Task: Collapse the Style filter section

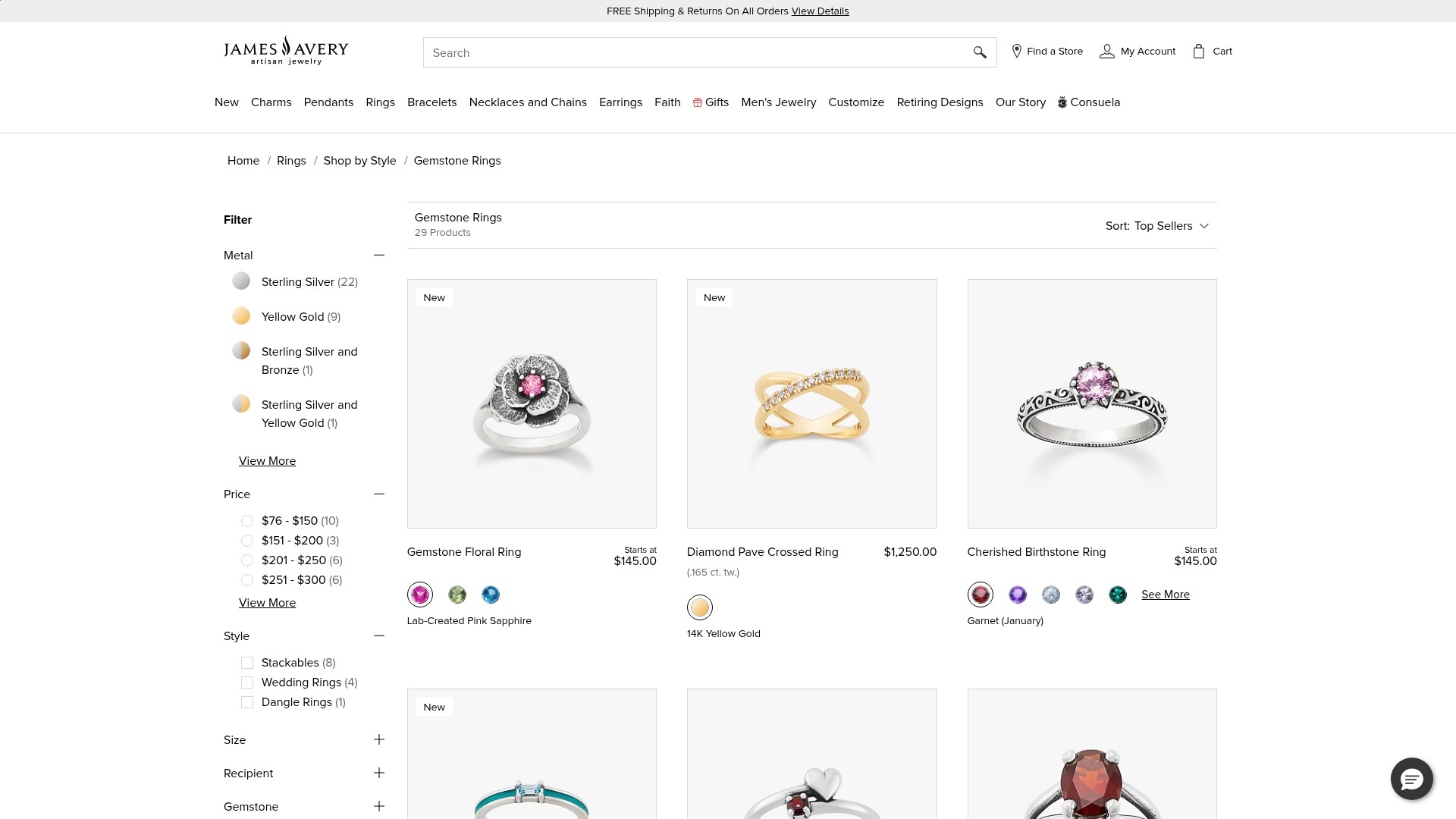Action: click(379, 636)
